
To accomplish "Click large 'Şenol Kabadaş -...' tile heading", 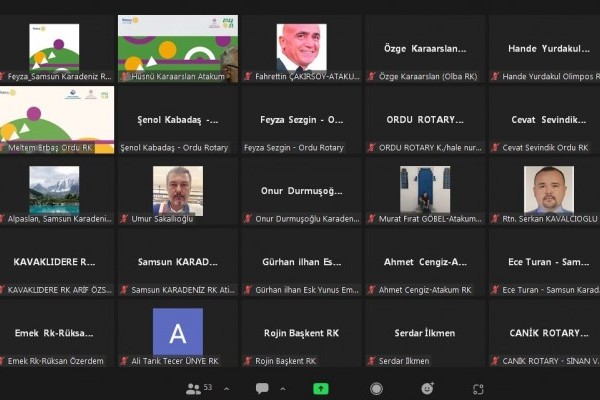I will (x=178, y=120).
